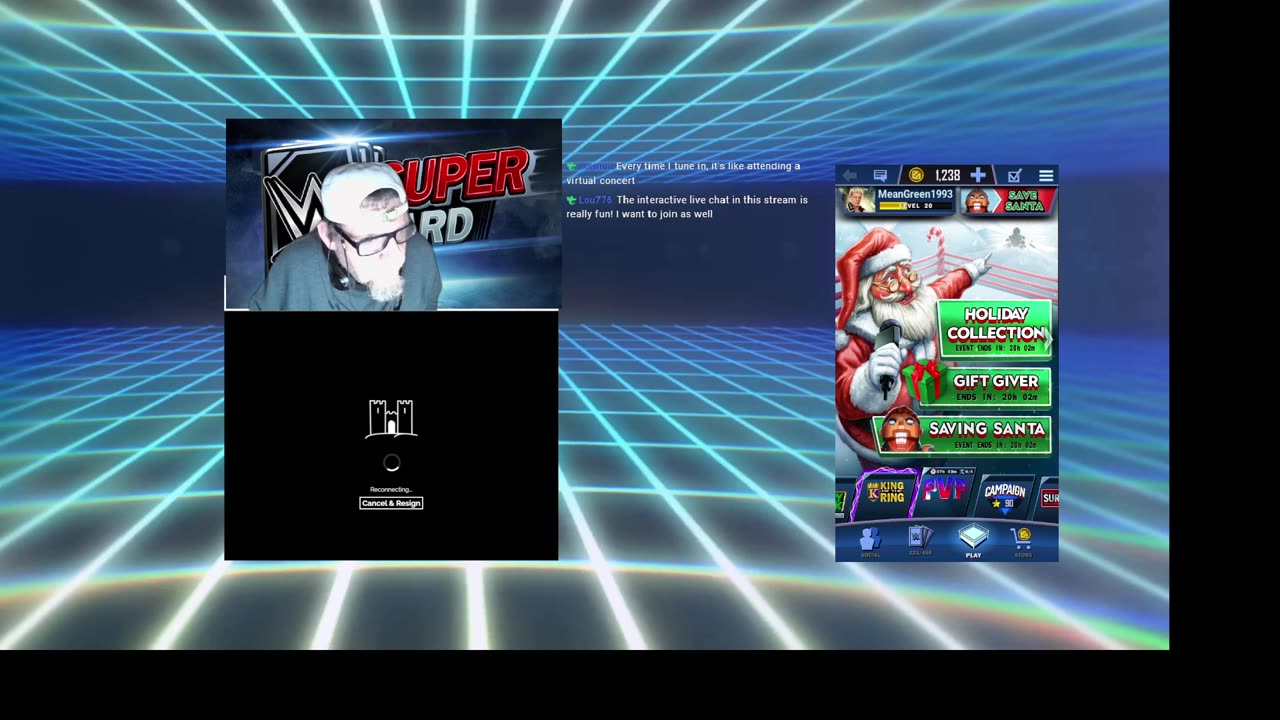Open the hamburger menu in game header
1280x720 pixels.
pyautogui.click(x=1045, y=175)
